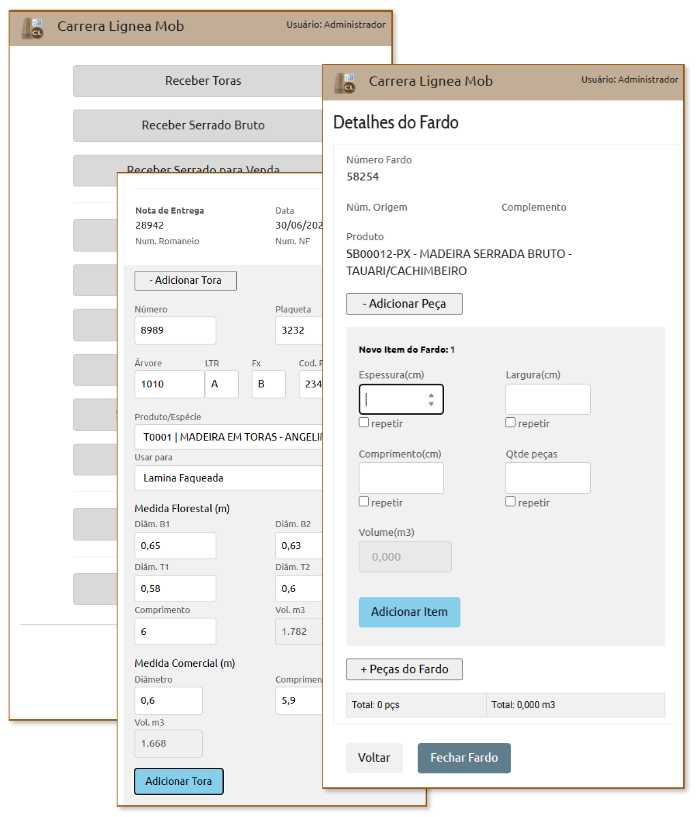This screenshot has height=817, width=696.
Task: Focus the Largura(cm) input field
Action: point(547,399)
